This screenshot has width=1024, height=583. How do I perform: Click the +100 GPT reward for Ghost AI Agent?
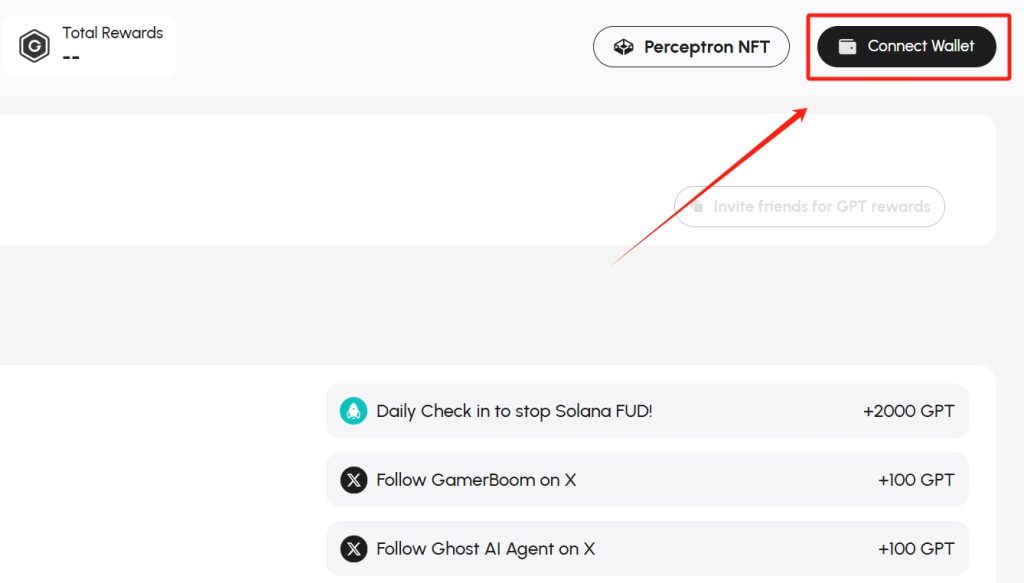point(916,548)
